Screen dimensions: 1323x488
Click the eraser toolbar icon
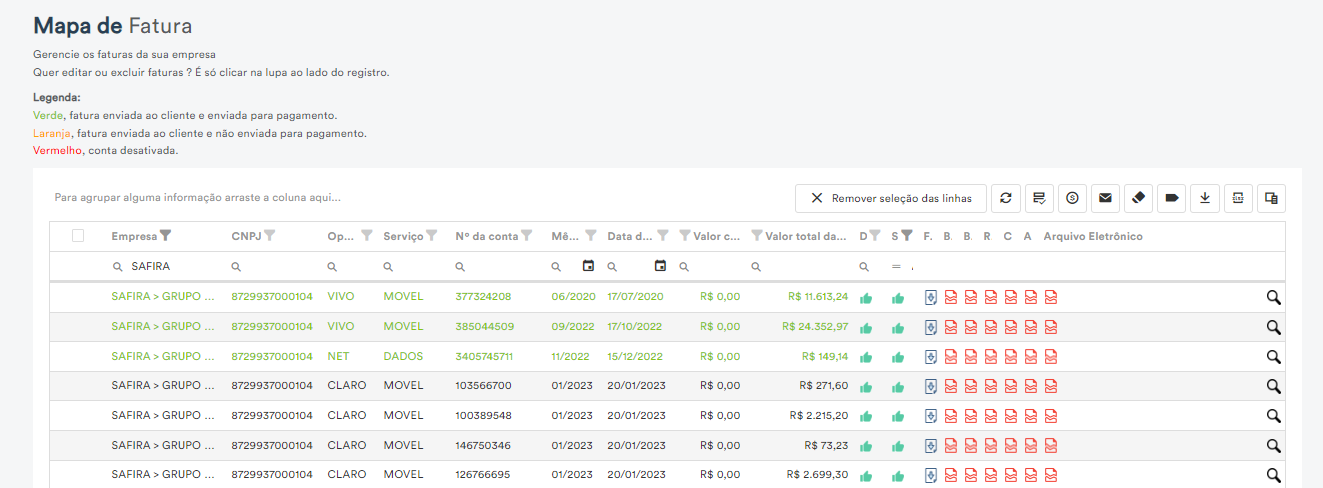1138,198
